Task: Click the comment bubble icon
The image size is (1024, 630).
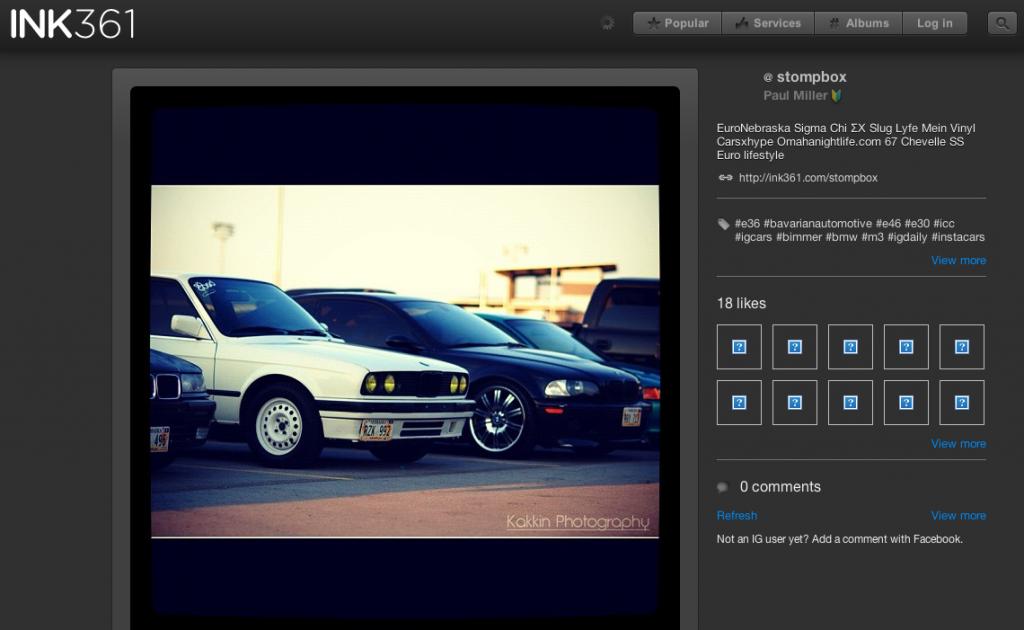Action: coord(723,487)
